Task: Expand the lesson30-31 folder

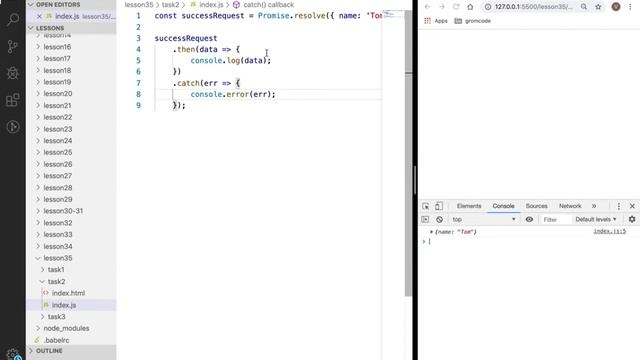Action: pyautogui.click(x=63, y=211)
